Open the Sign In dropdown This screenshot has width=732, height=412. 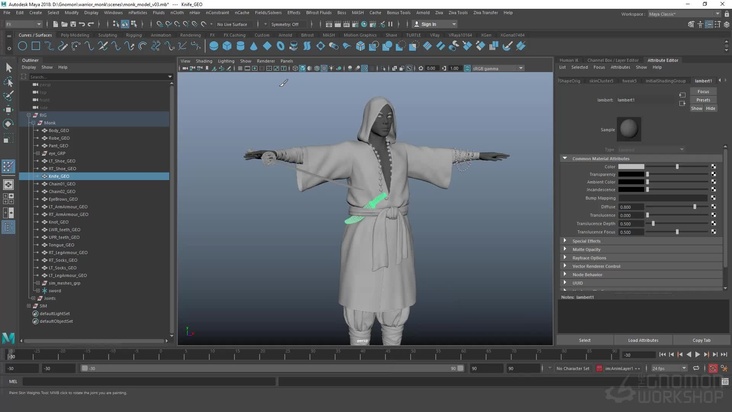tap(435, 24)
